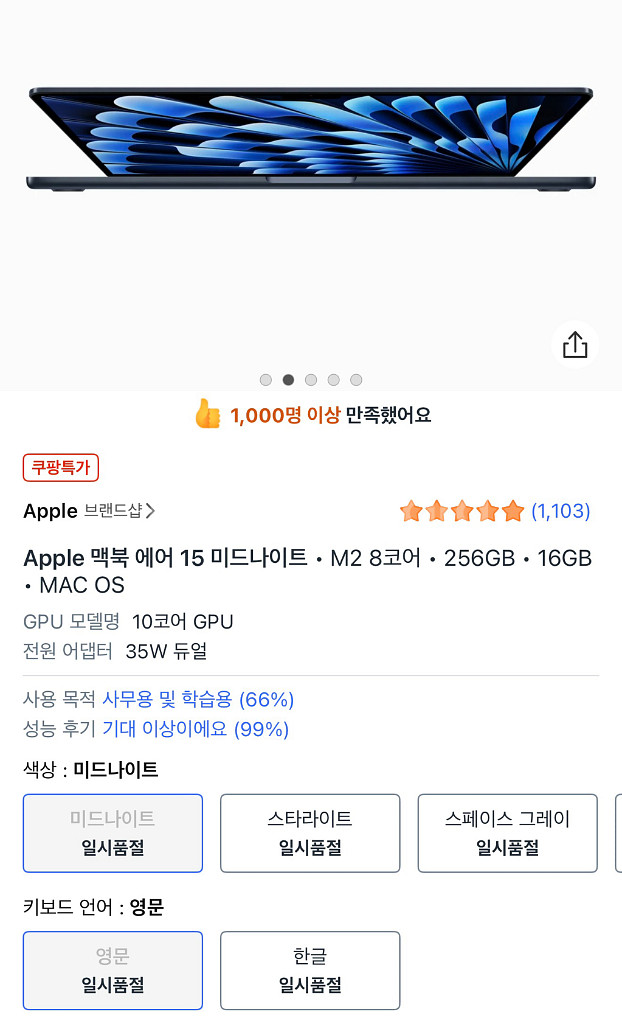
Task: Jump to third image carousel dot
Action: point(311,380)
